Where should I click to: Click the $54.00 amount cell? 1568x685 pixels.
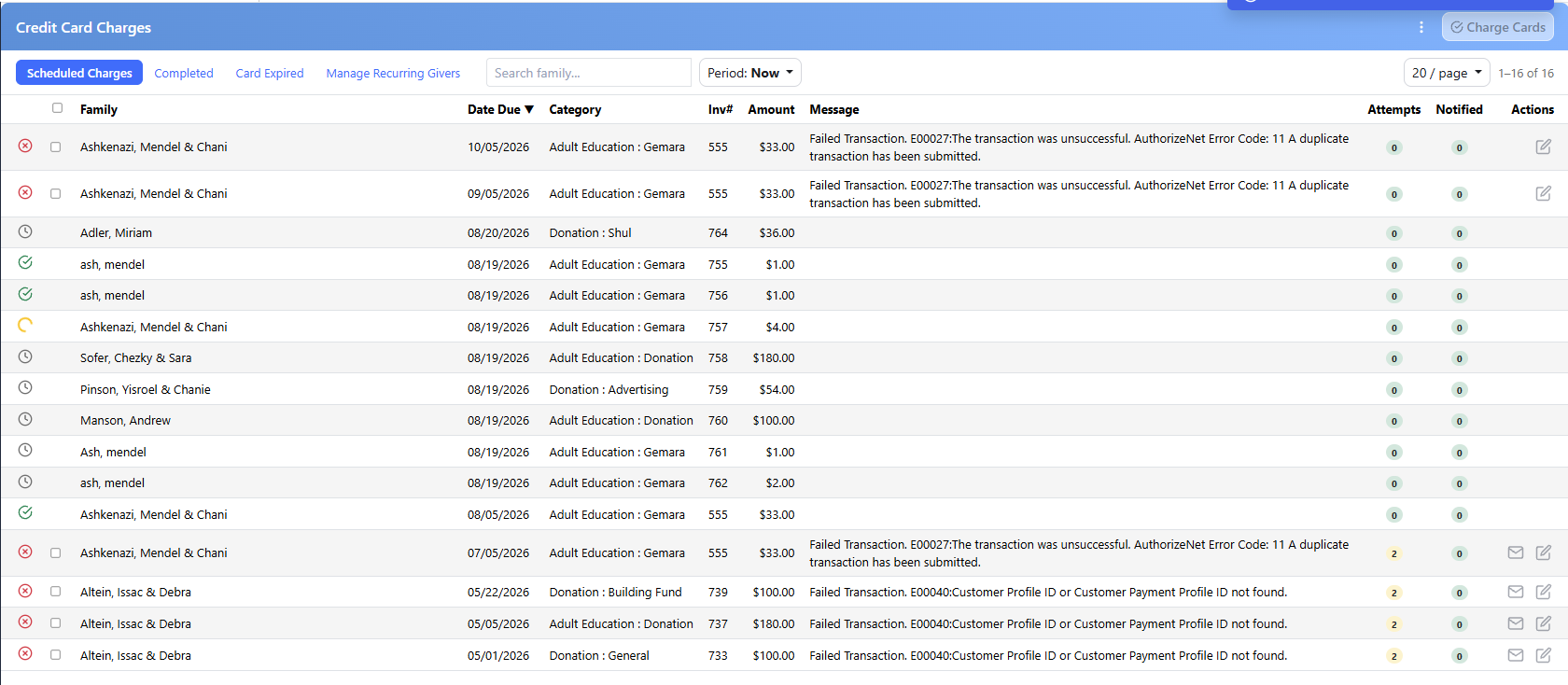[x=777, y=389]
